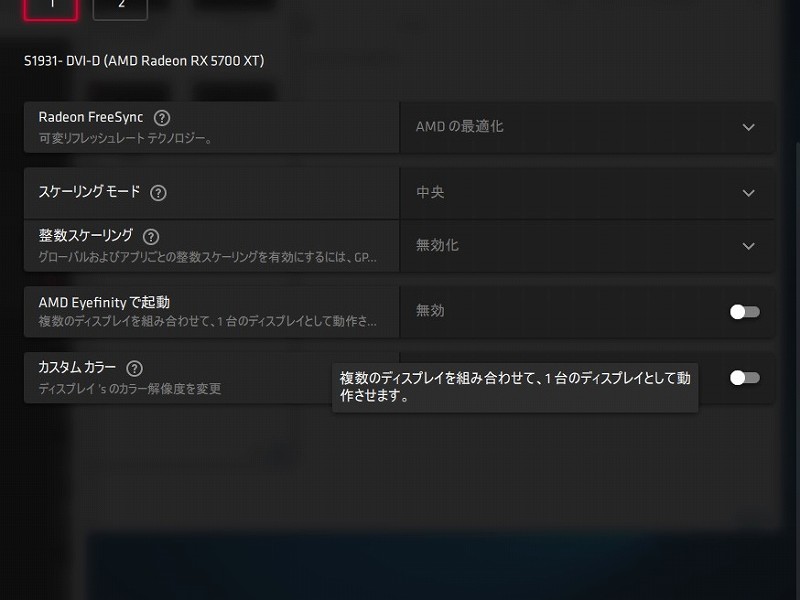Click カスタム カラー label
The height and width of the screenshot is (600, 800).
[77, 367]
